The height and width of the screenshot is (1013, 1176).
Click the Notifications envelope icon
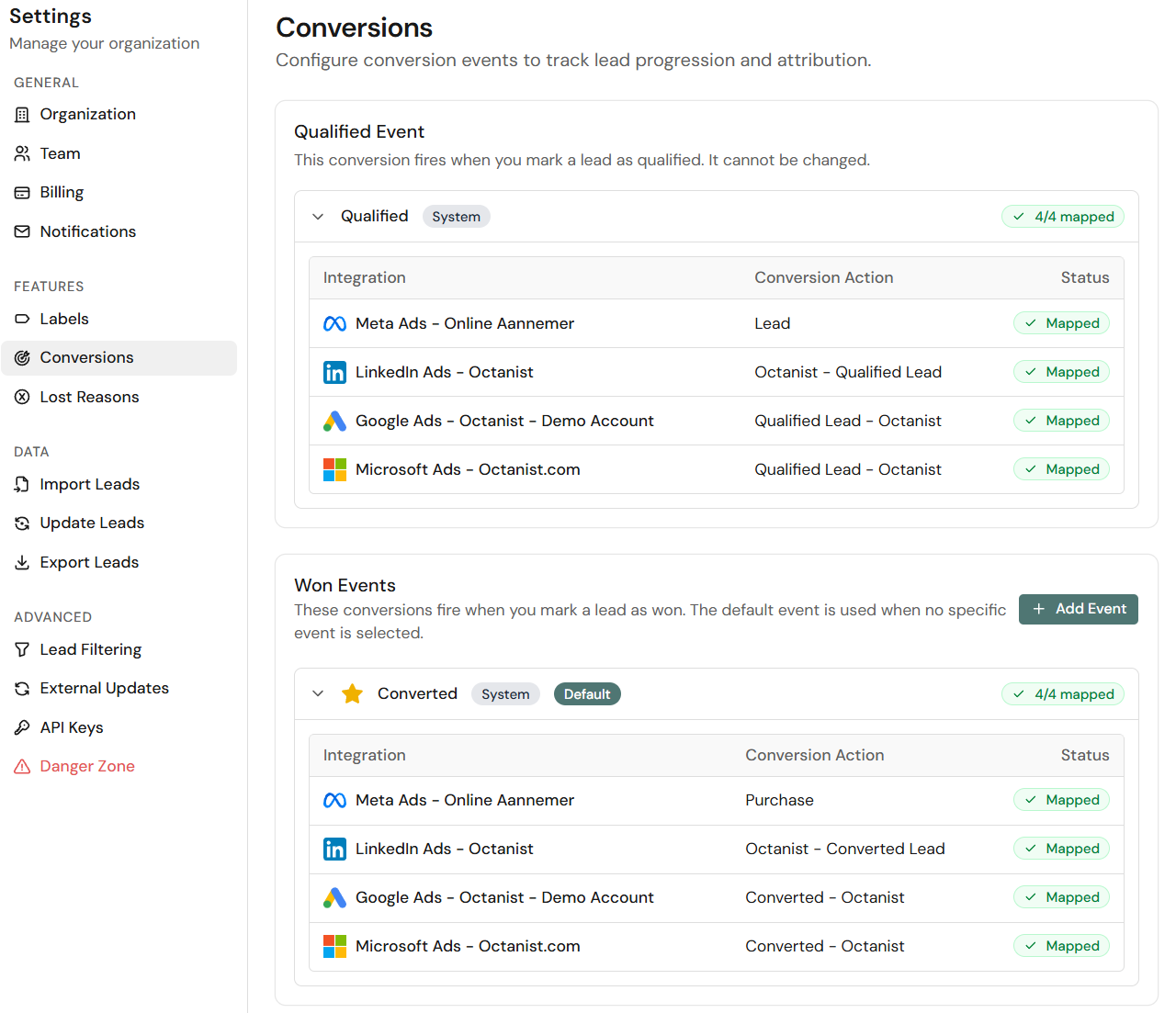pos(22,231)
